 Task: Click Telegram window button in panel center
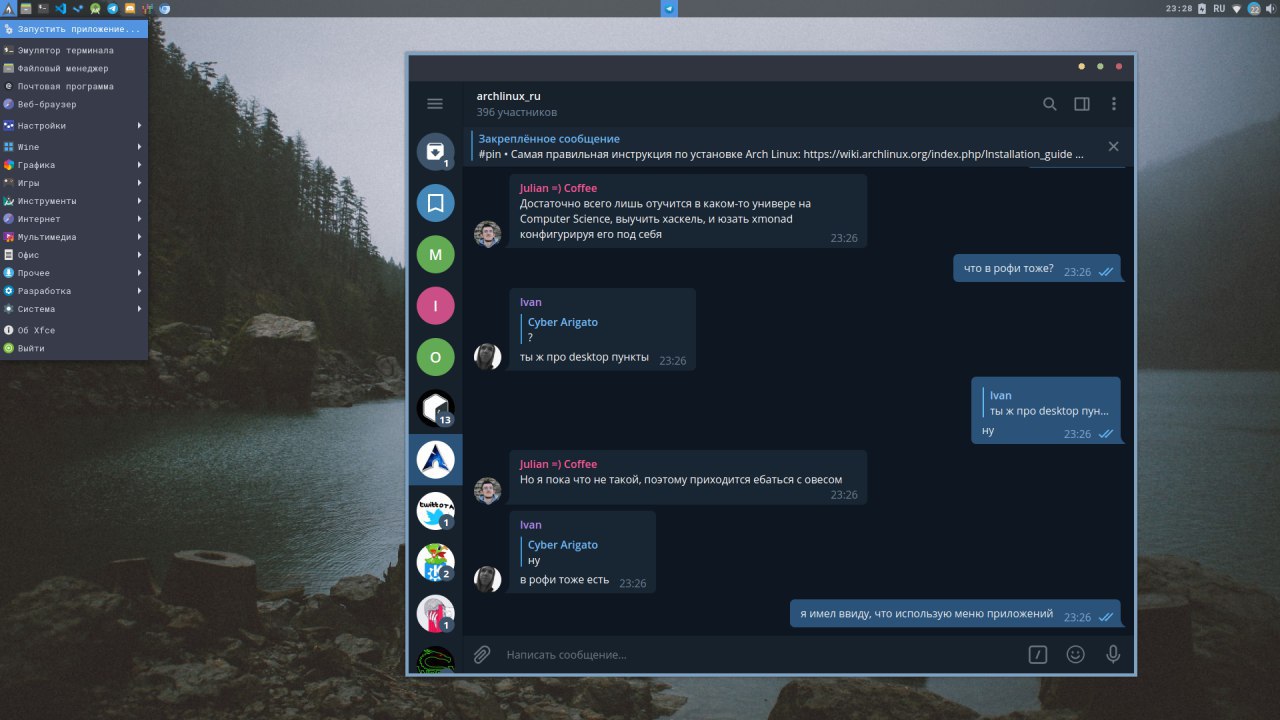(x=669, y=8)
